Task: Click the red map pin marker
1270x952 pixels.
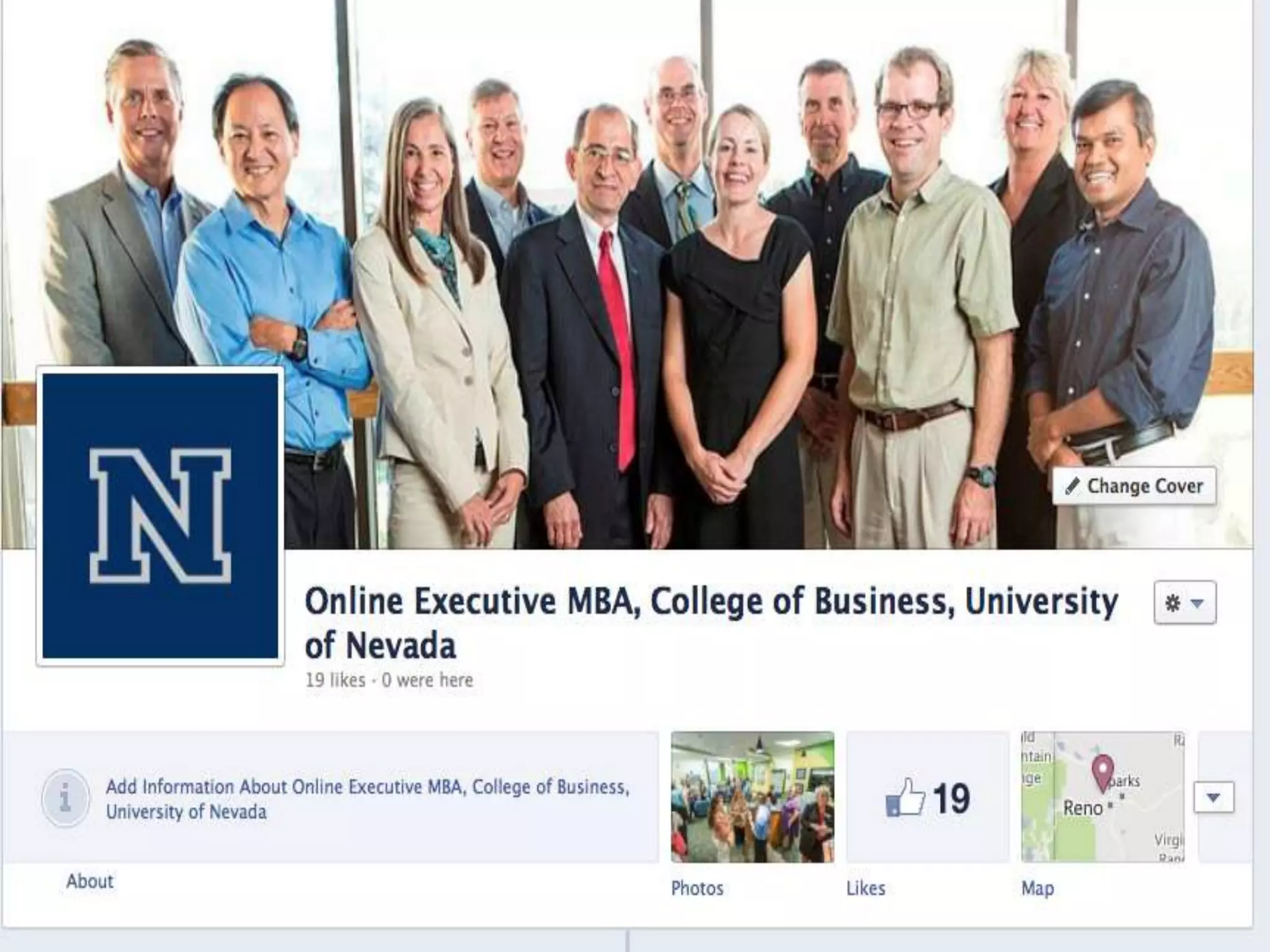Action: click(x=1102, y=772)
